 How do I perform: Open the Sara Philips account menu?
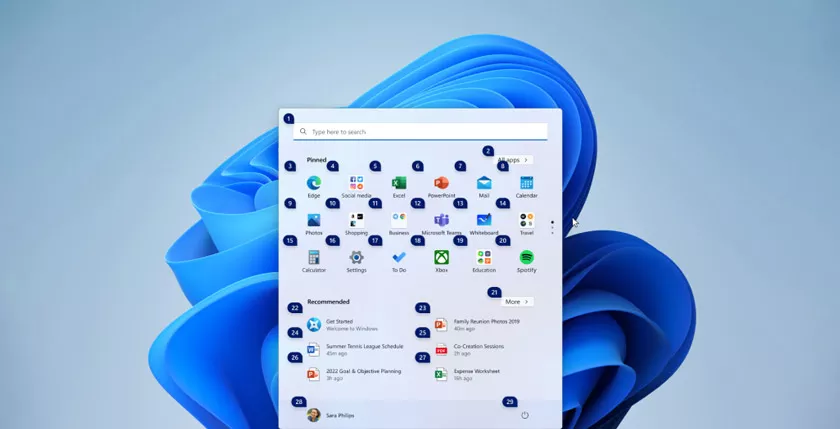(331, 415)
